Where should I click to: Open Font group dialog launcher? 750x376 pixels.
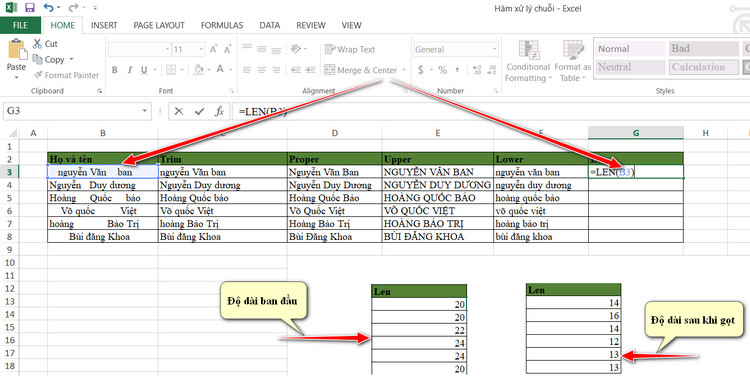pyautogui.click(x=232, y=91)
